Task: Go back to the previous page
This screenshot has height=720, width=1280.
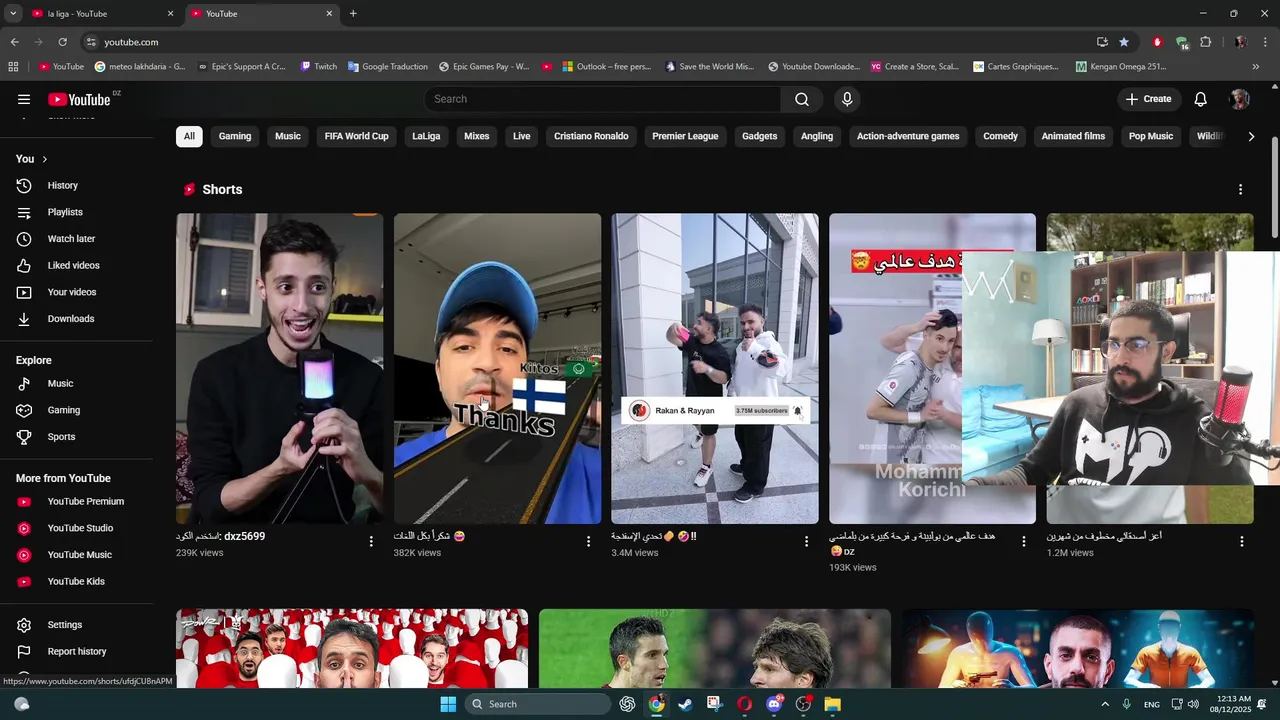Action: tap(14, 42)
